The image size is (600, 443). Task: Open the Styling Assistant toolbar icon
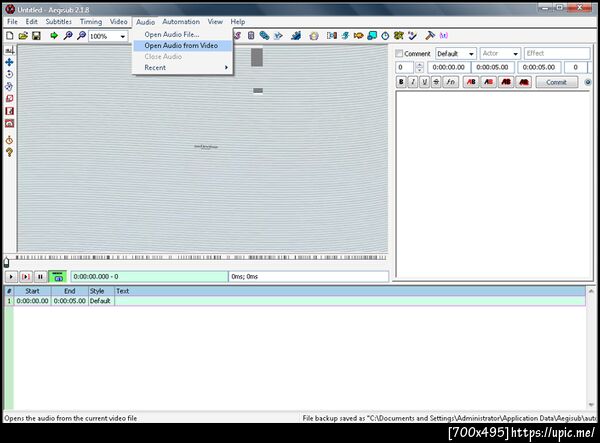coord(345,36)
